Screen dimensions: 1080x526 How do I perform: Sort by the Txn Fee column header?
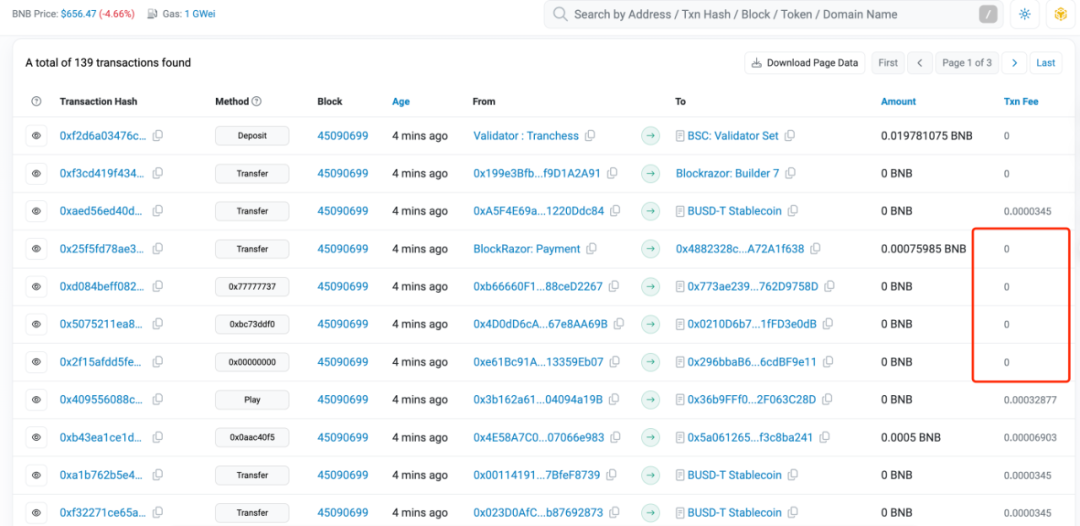coord(1020,101)
